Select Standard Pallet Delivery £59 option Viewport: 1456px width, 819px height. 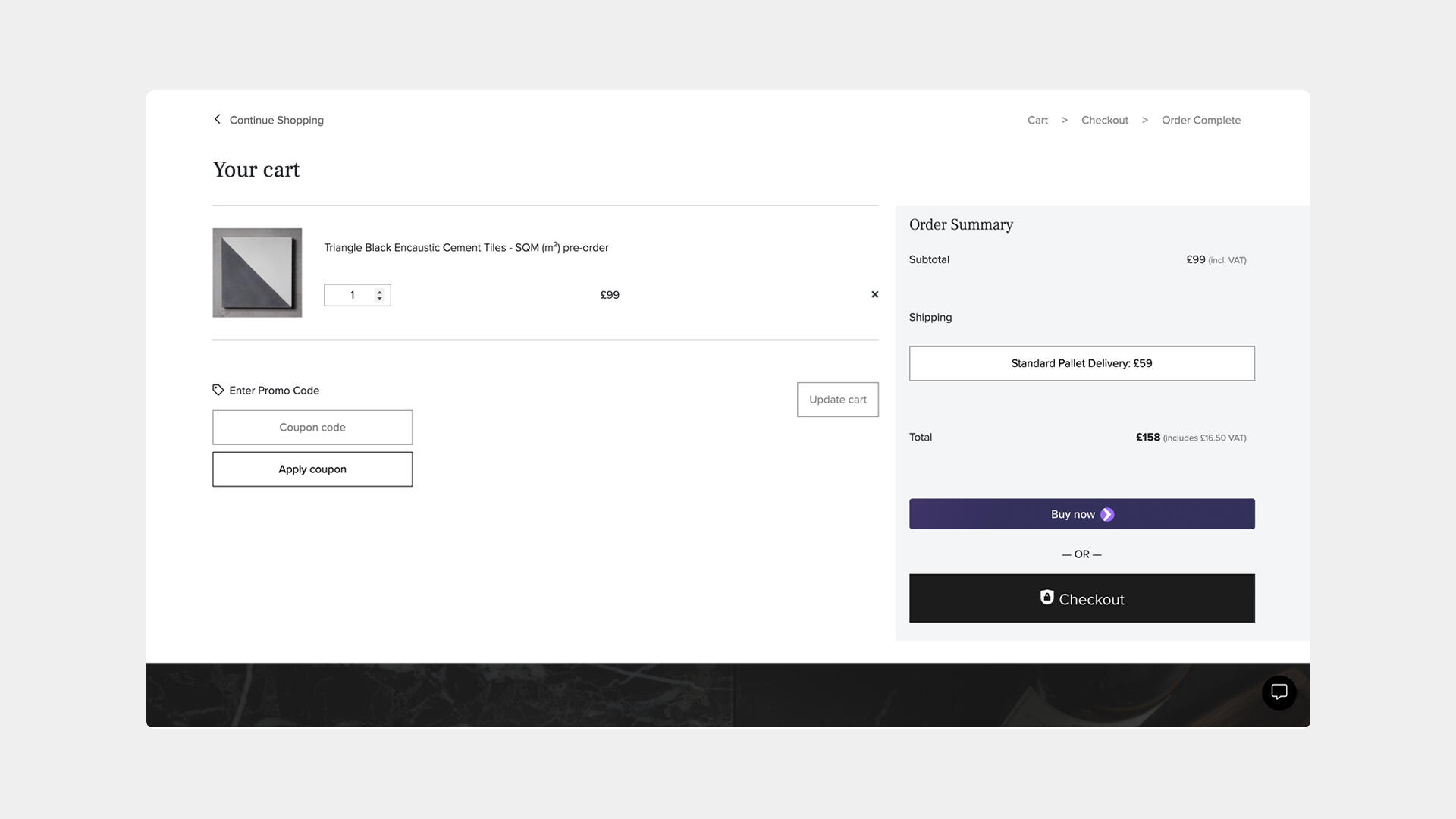tap(1081, 363)
